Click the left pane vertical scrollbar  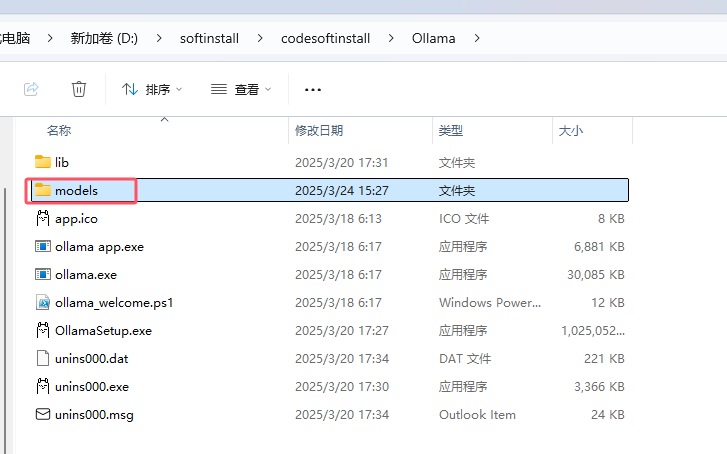click(6, 320)
